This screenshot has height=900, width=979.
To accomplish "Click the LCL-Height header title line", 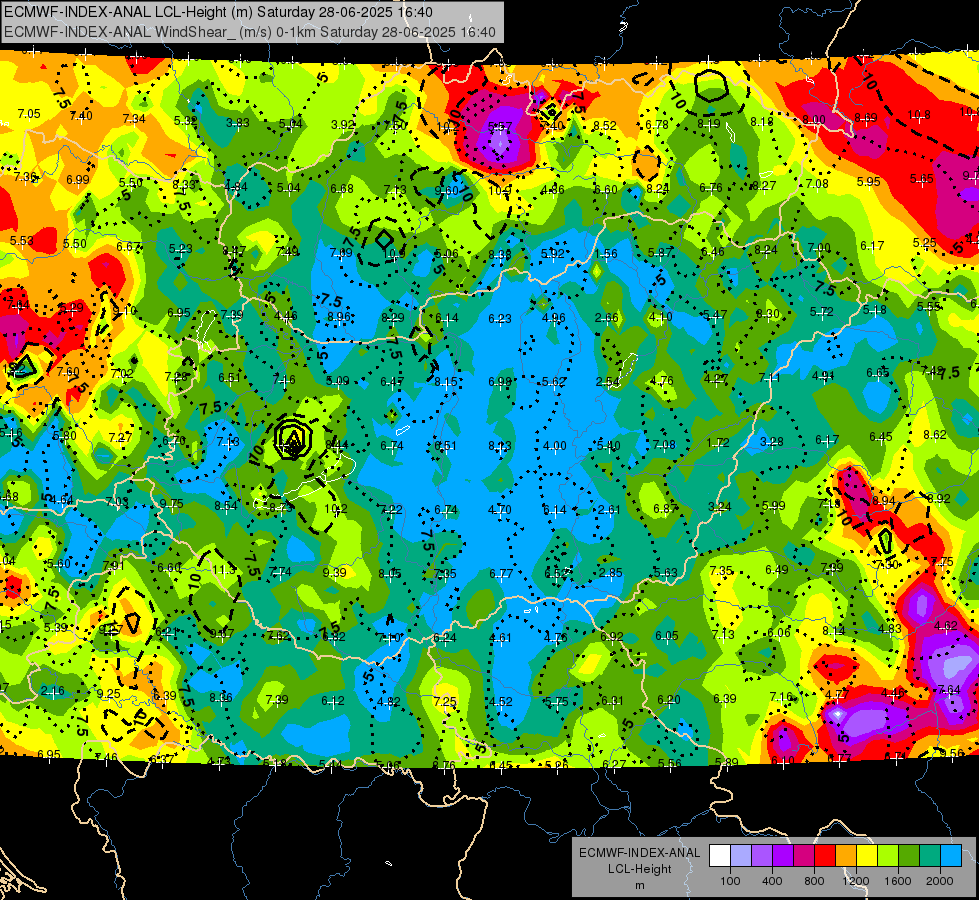I will 218,12.
